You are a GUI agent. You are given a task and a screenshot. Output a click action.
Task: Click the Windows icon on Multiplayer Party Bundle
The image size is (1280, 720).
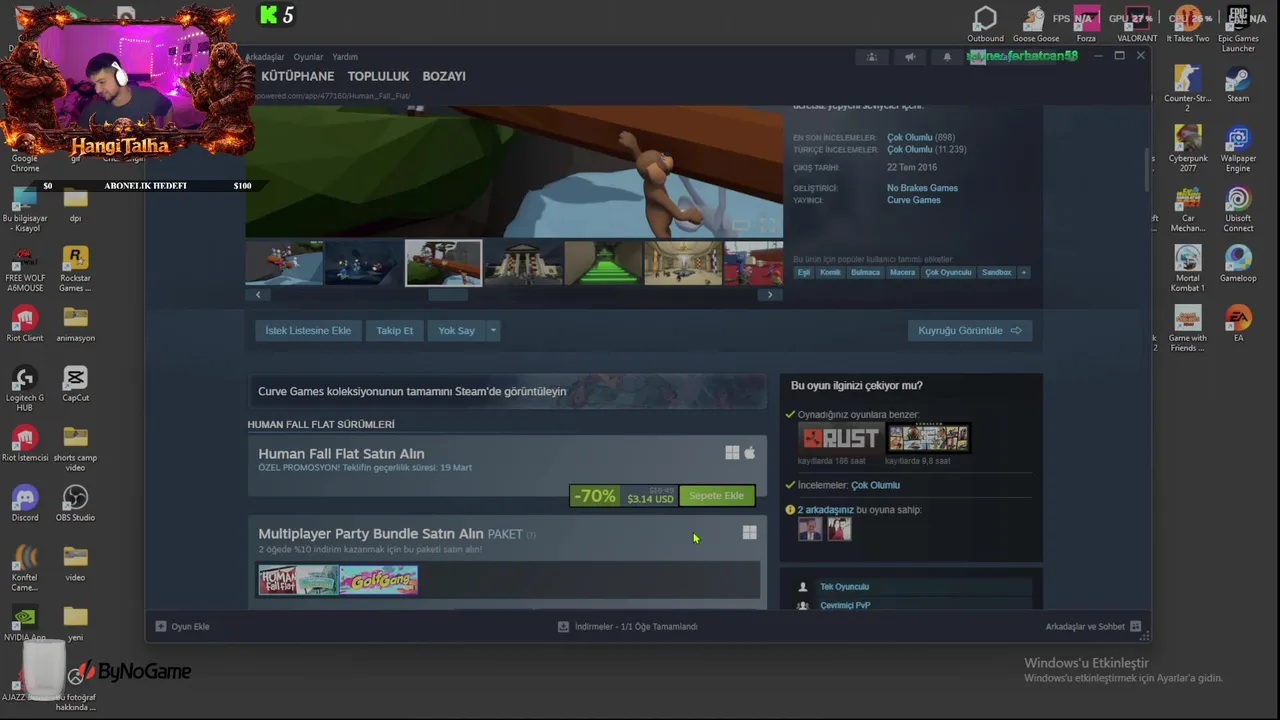click(749, 533)
